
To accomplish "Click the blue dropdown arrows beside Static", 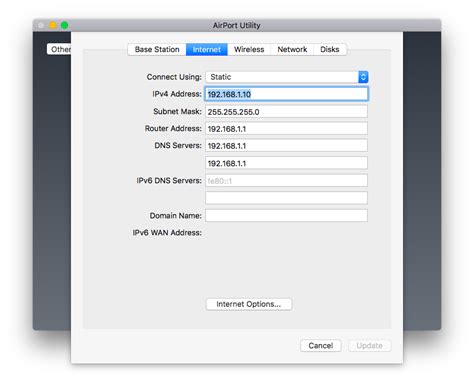I will (x=363, y=77).
